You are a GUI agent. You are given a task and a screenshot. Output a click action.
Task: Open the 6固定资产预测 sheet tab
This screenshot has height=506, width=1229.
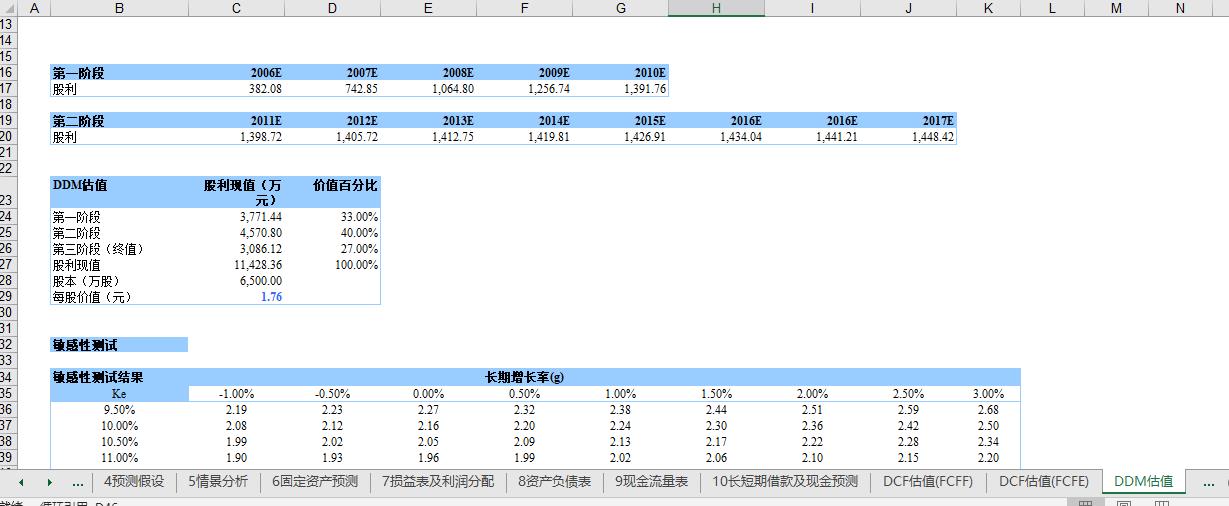[314, 481]
